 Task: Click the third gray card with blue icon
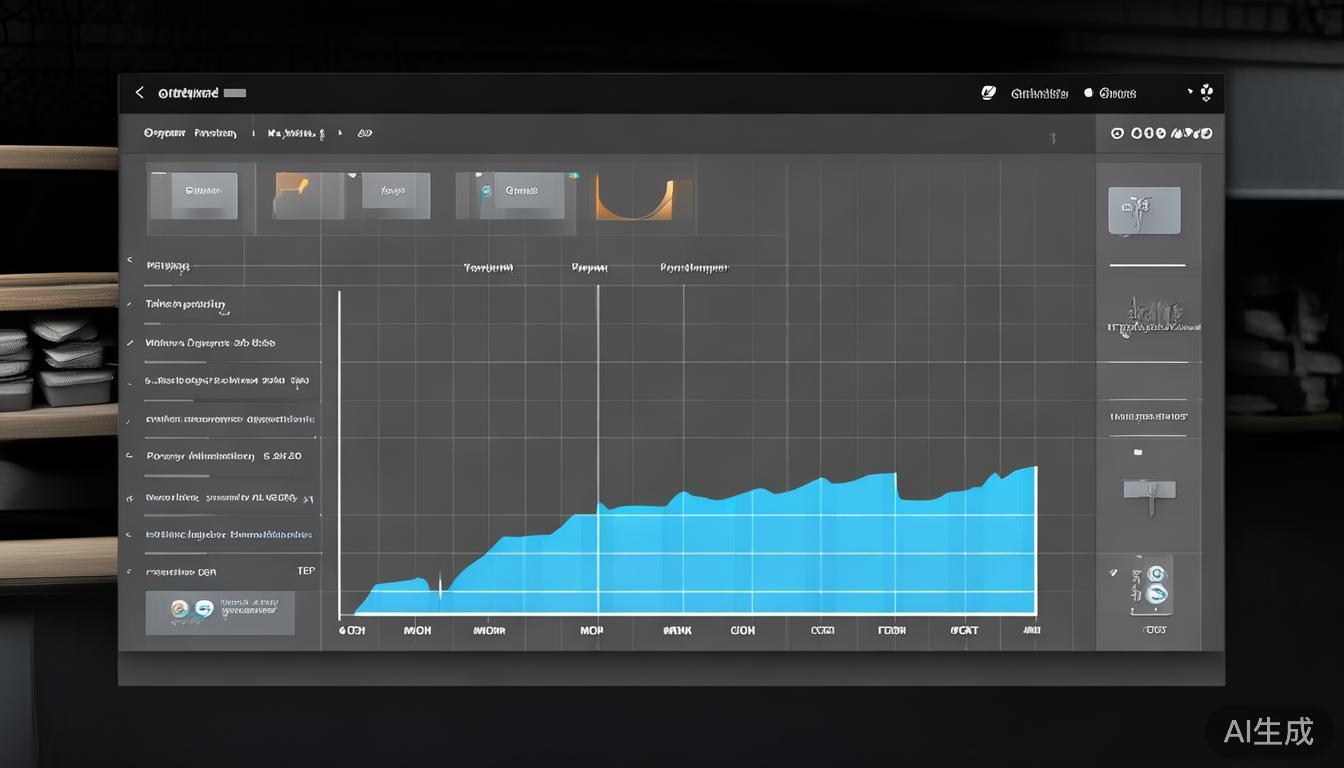point(520,191)
